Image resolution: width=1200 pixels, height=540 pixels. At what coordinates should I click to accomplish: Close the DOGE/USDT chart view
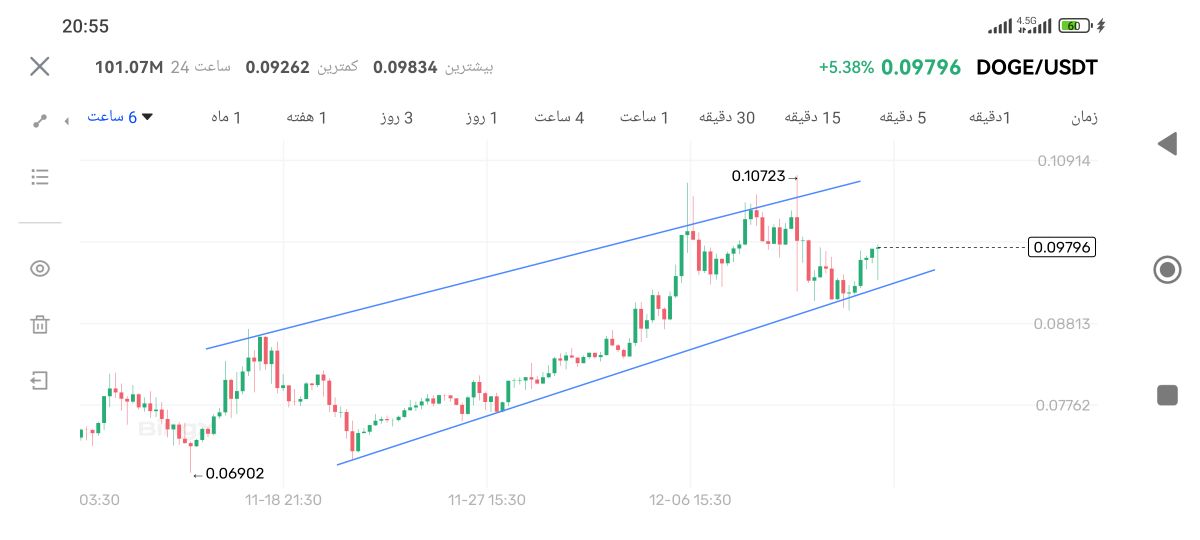[40, 67]
